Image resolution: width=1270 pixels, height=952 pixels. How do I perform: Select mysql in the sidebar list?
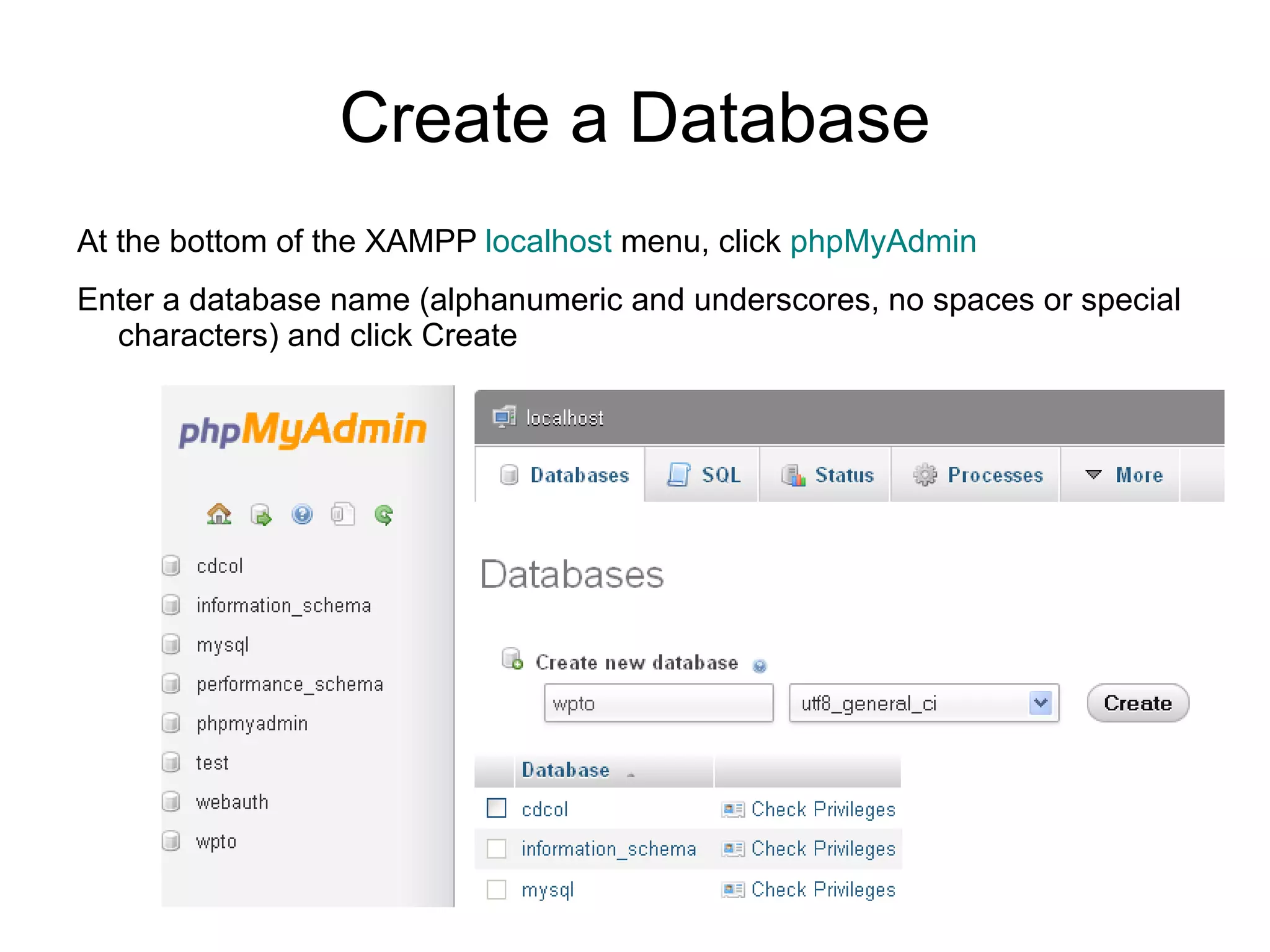point(222,646)
